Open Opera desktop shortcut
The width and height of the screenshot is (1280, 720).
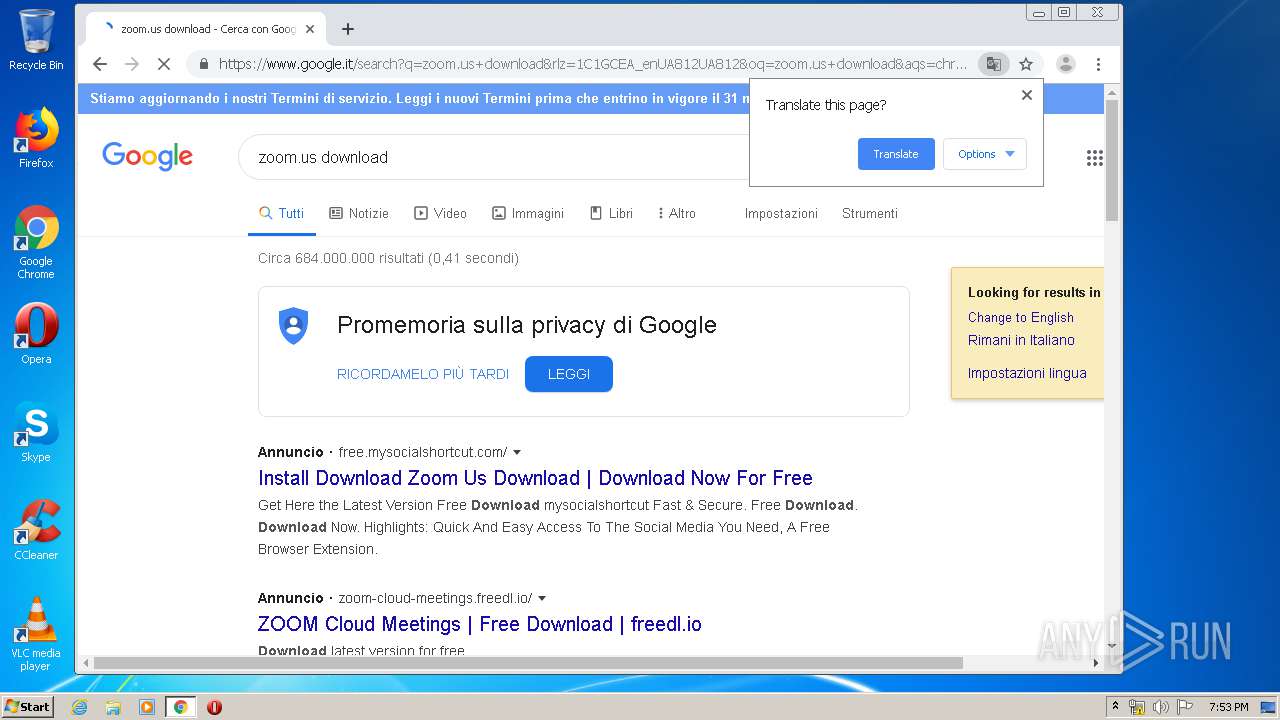coord(36,334)
